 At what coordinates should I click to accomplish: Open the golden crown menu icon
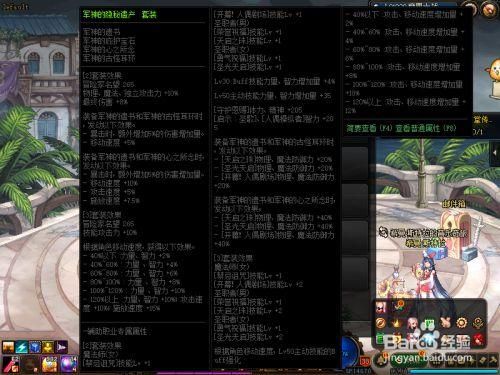coord(397,323)
